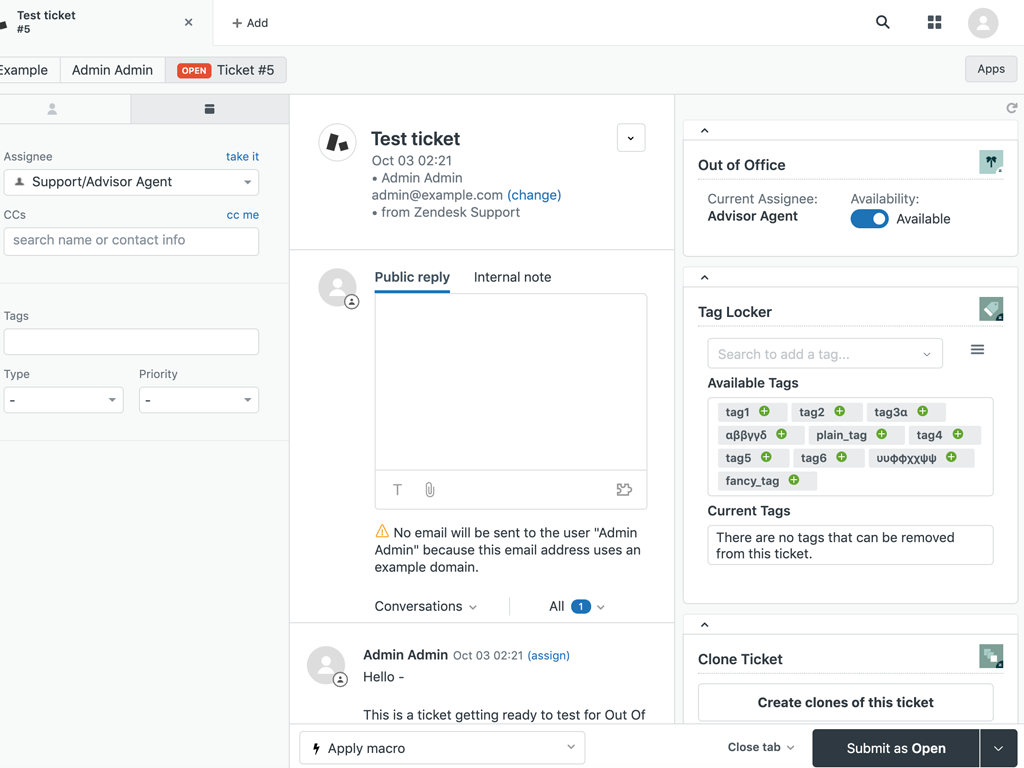Click the search magnifier icon
This screenshot has width=1024, height=768.
(x=883, y=22)
